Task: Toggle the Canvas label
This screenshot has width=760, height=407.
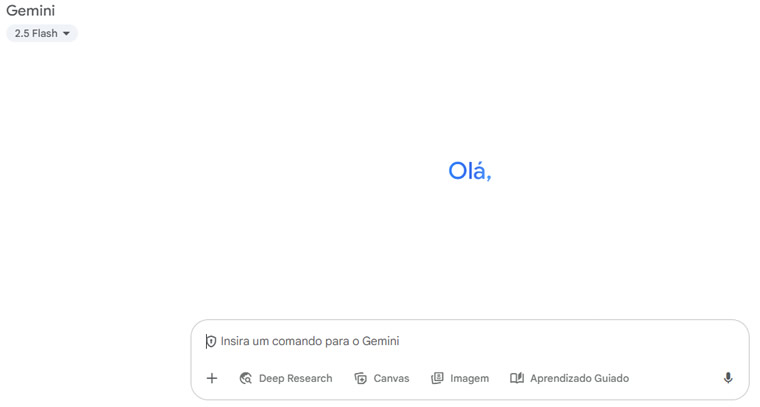Action: point(391,378)
